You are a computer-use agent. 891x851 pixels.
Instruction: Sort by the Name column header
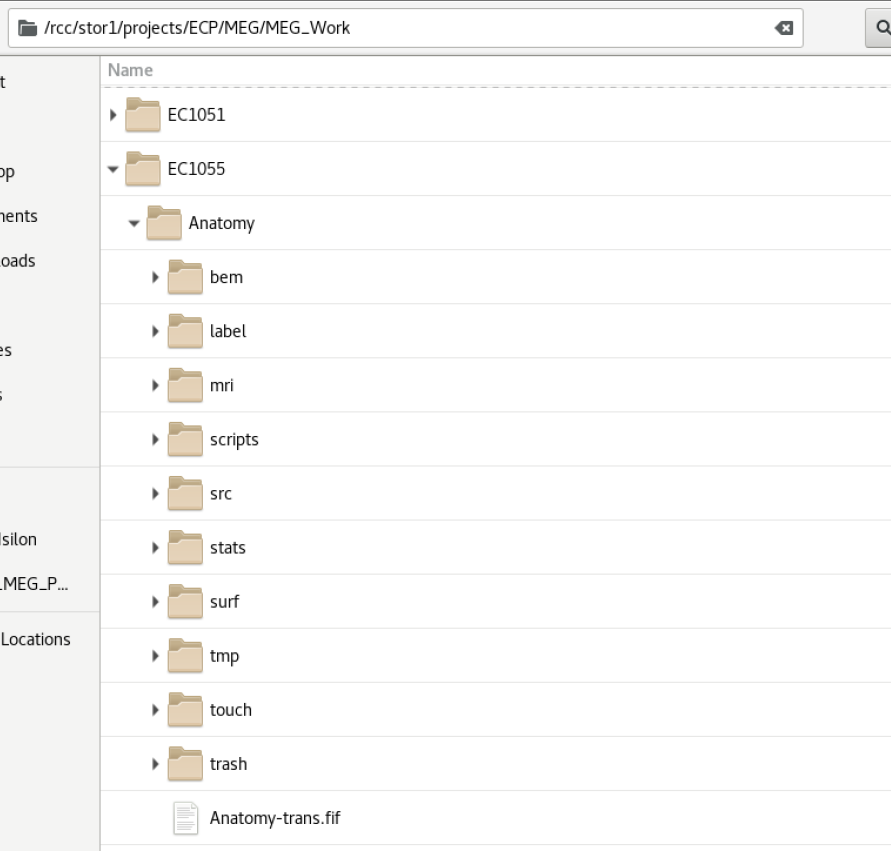130,70
